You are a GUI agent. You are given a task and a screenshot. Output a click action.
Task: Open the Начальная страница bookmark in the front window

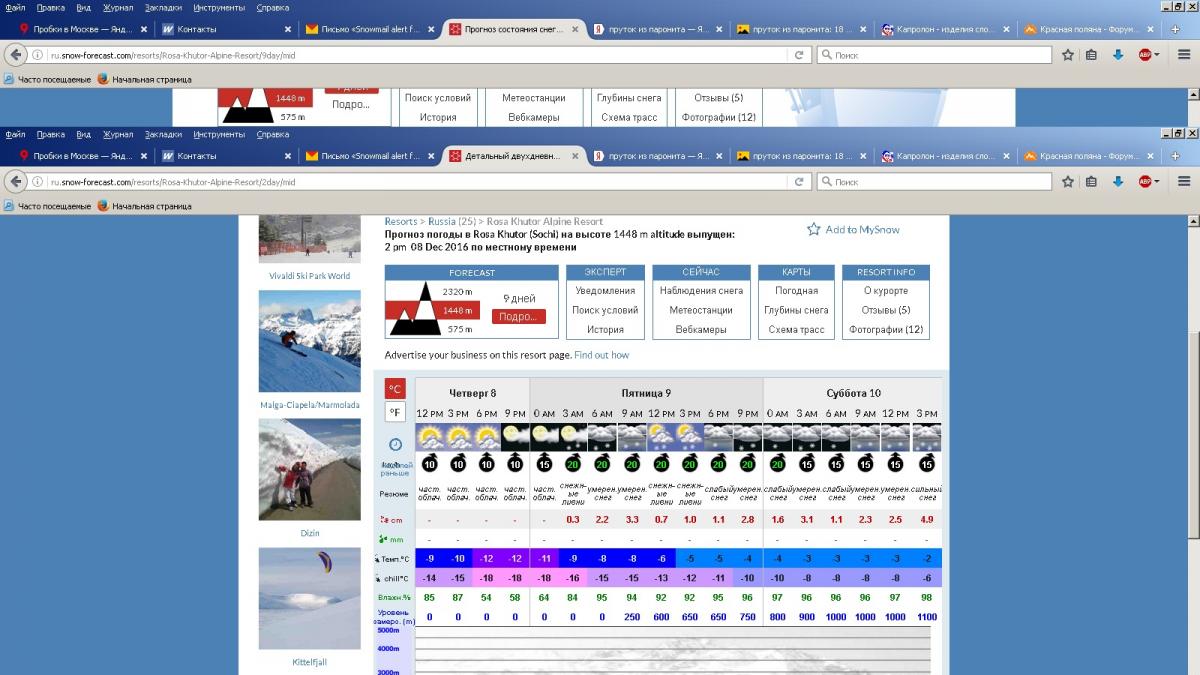pos(144,206)
